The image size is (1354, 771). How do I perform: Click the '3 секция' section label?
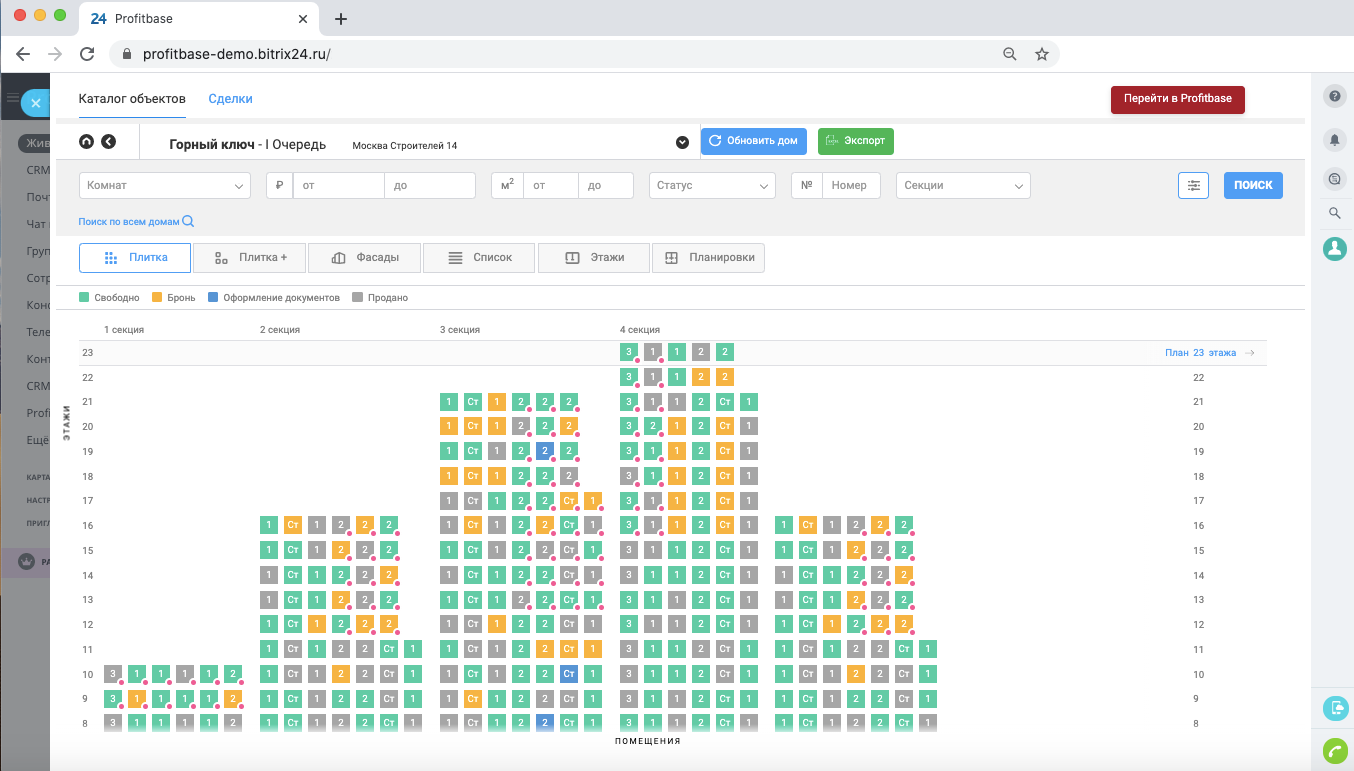tap(460, 329)
